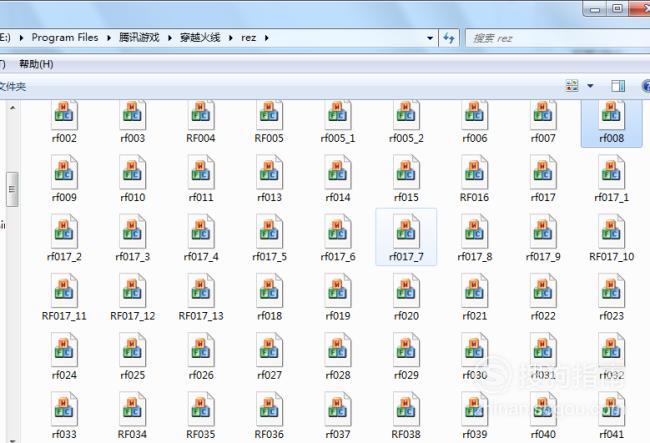The image size is (650, 443).
Task: Select the RF017_11 file icon
Action: click(x=64, y=290)
